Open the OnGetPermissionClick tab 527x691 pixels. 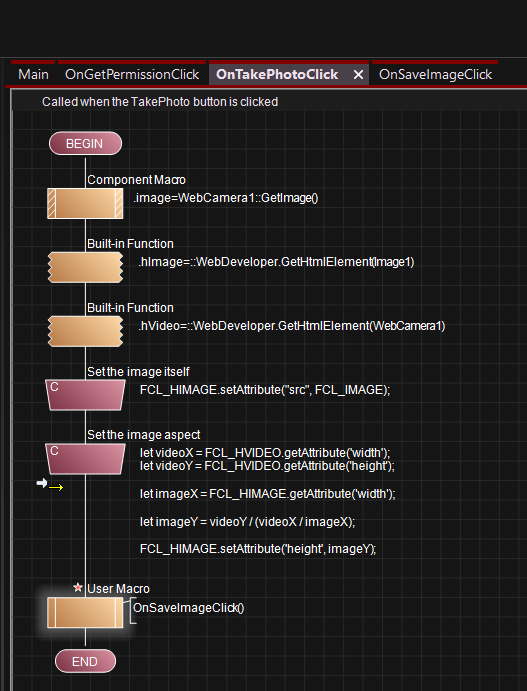(x=132, y=74)
